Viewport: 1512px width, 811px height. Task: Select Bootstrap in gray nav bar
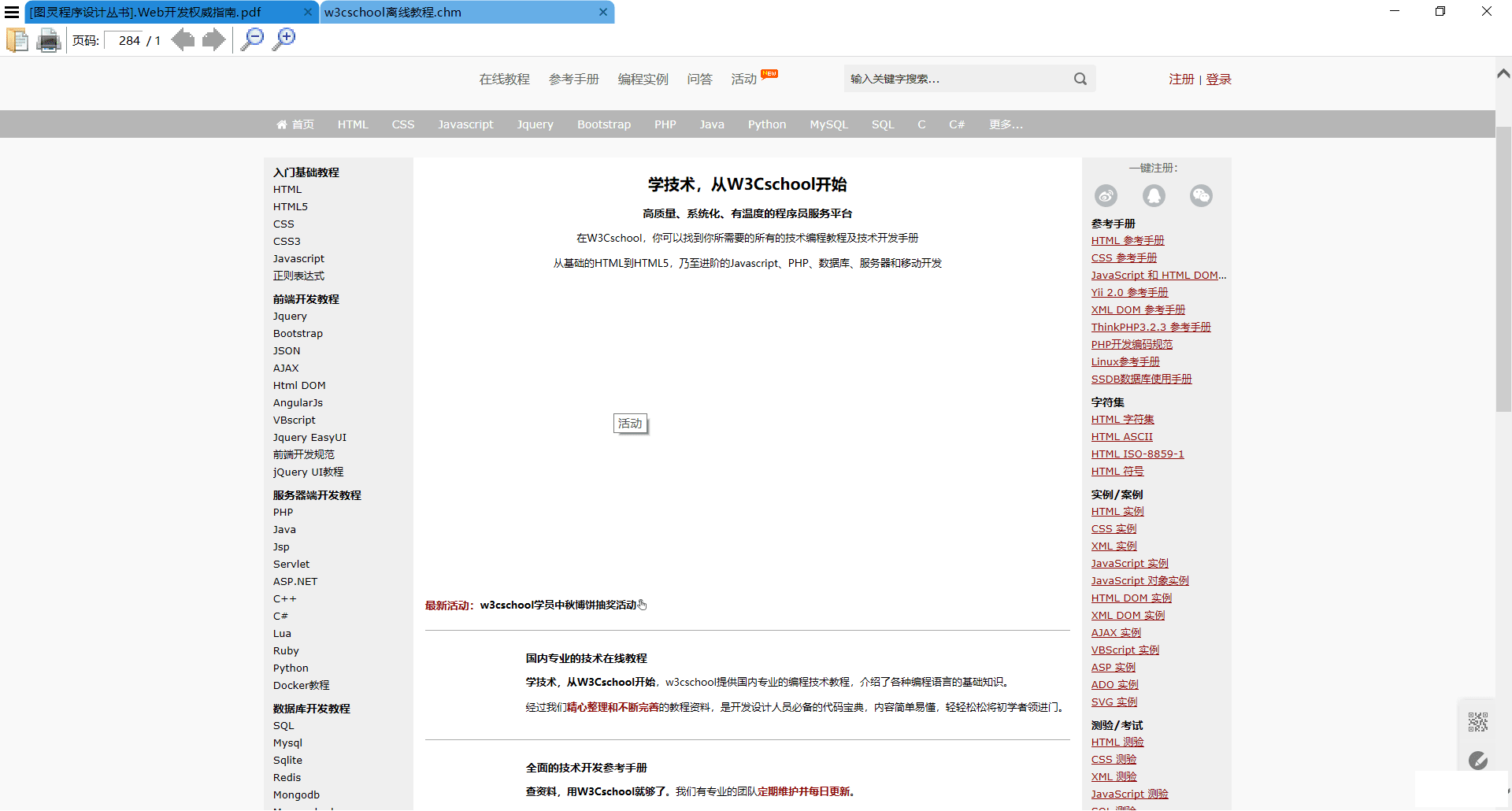pos(604,124)
